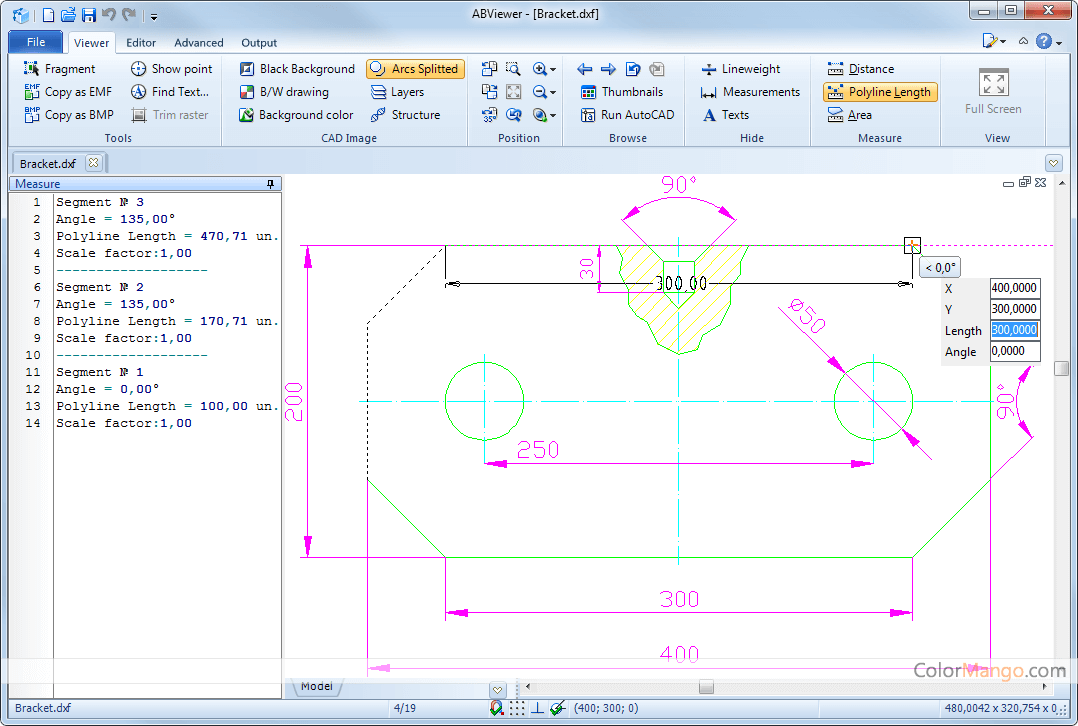Click the Show point tool
The image size is (1078, 726).
171,69
